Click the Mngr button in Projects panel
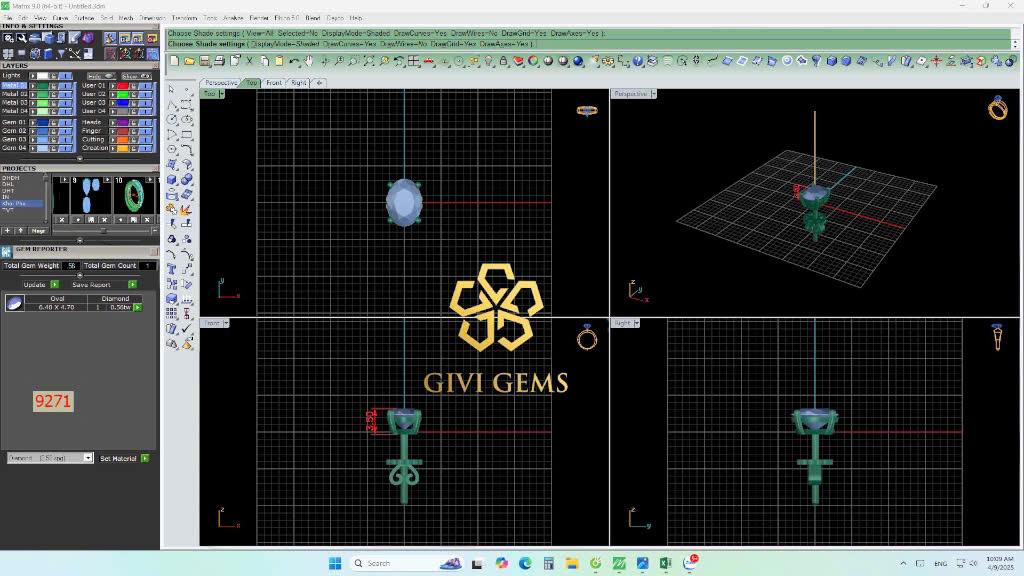 pos(39,231)
